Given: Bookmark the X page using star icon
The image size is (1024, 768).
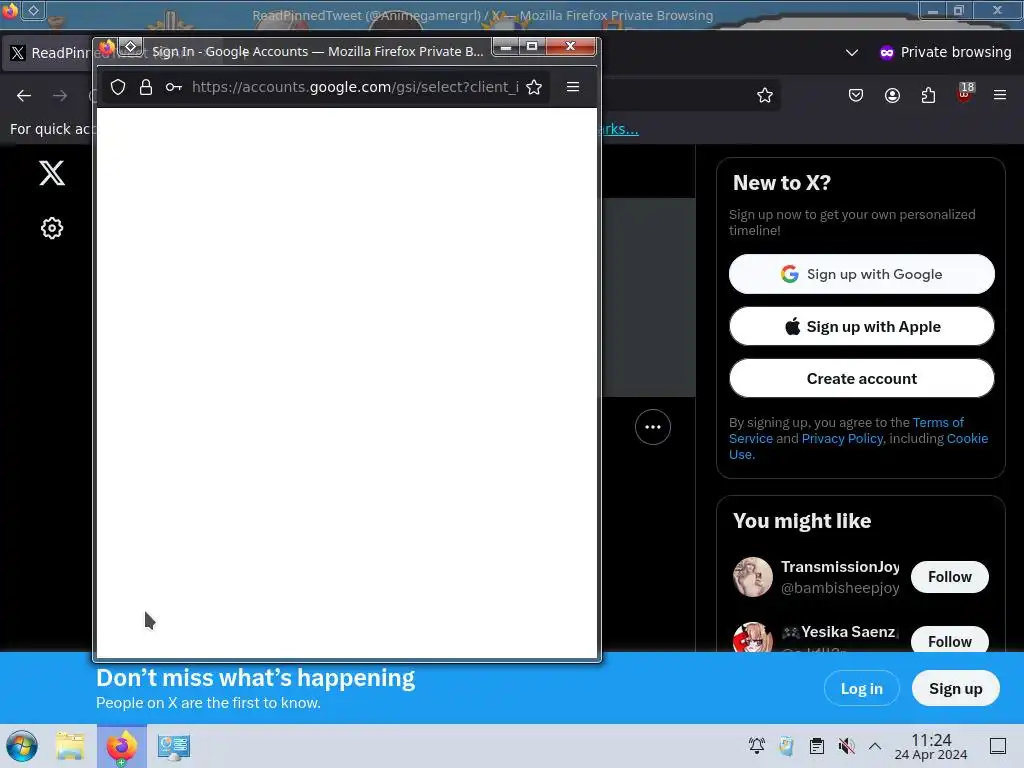Looking at the screenshot, I should pyautogui.click(x=765, y=95).
